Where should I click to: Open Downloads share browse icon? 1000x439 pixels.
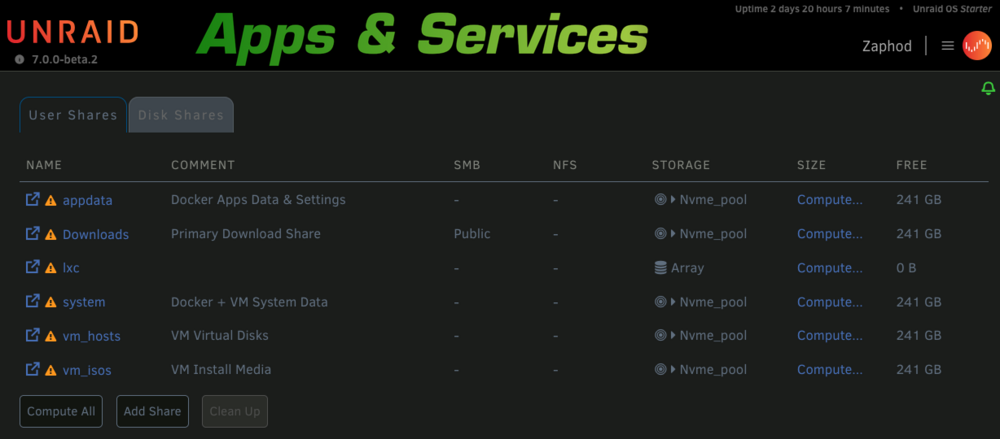tap(32, 234)
